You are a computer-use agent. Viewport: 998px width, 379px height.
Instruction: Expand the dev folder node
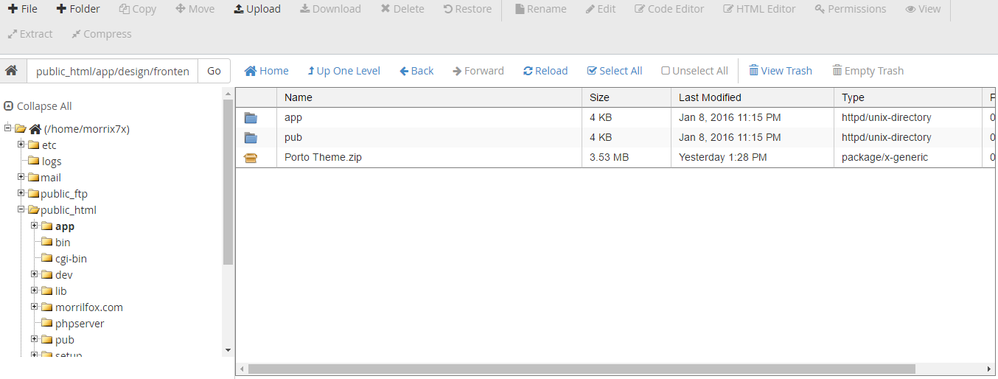click(35, 275)
